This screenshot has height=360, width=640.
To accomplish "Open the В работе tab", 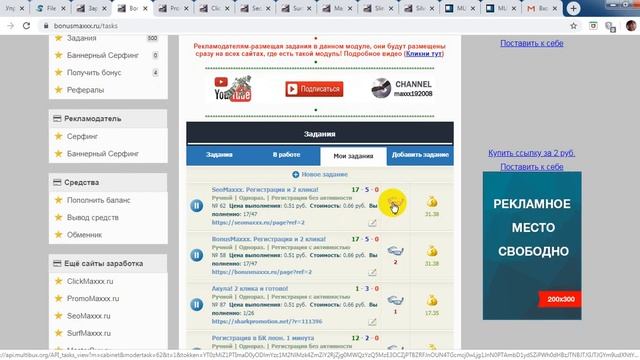I will (287, 155).
